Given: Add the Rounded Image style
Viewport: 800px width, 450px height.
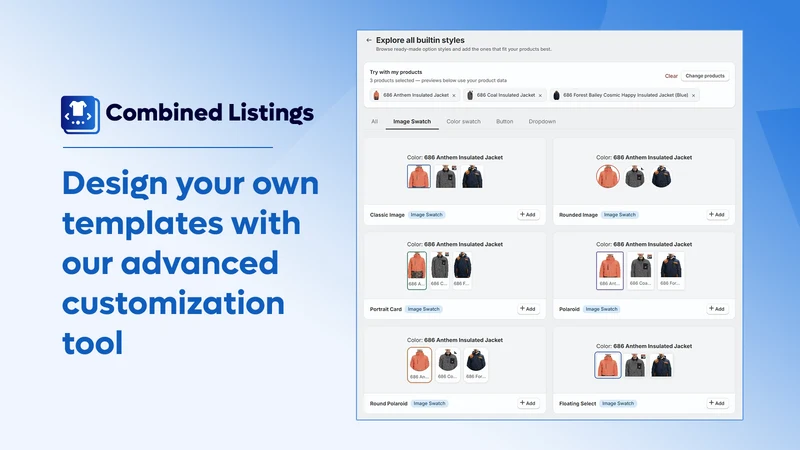Looking at the screenshot, I should pyautogui.click(x=717, y=215).
